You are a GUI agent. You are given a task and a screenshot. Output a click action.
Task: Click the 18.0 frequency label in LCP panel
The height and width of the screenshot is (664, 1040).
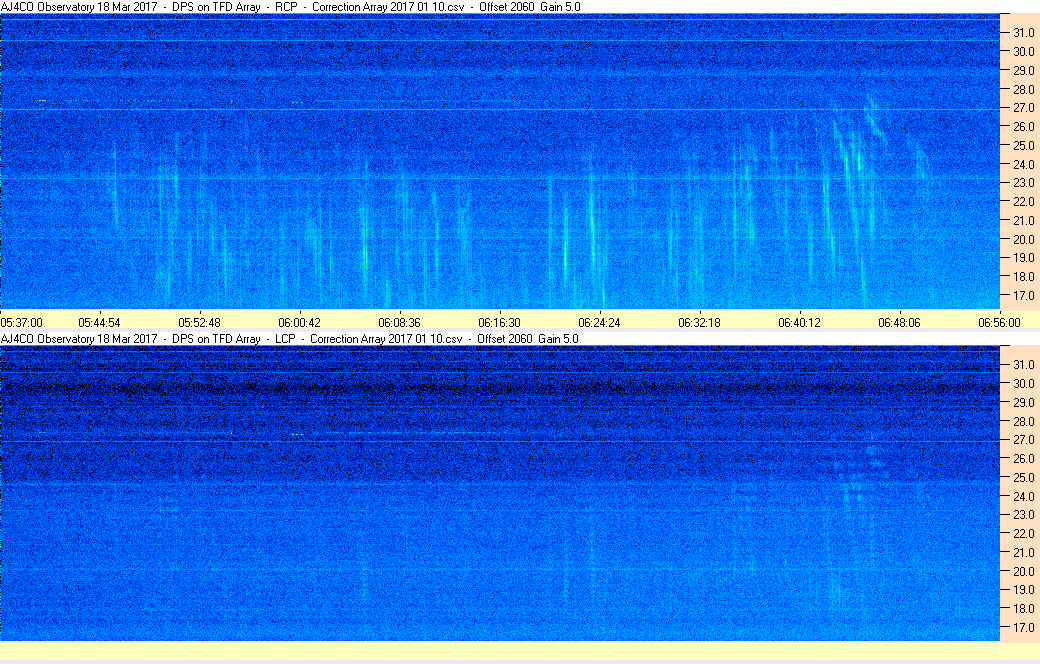1023,609
